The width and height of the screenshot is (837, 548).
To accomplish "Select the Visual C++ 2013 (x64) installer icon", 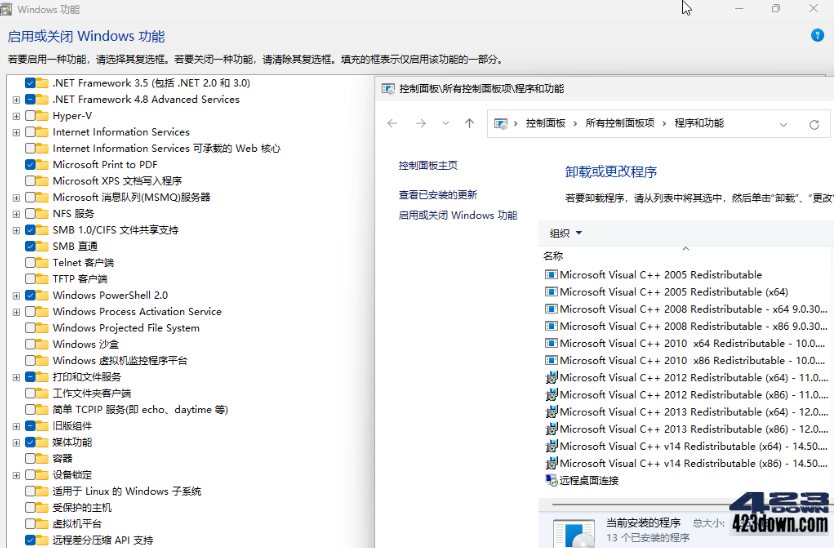I will (551, 412).
